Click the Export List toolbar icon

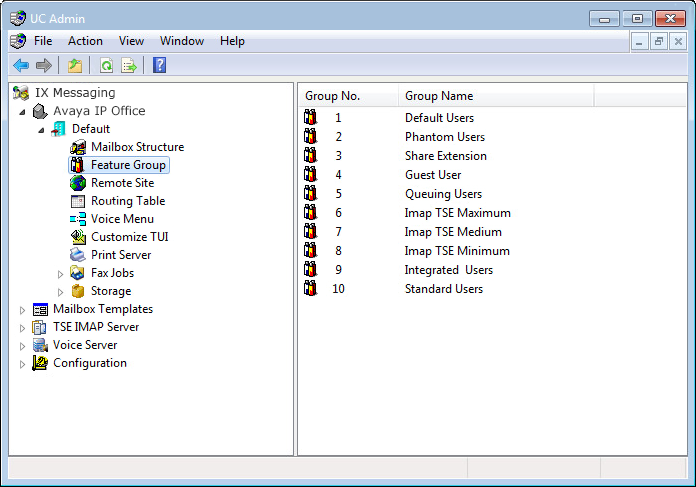coord(129,66)
